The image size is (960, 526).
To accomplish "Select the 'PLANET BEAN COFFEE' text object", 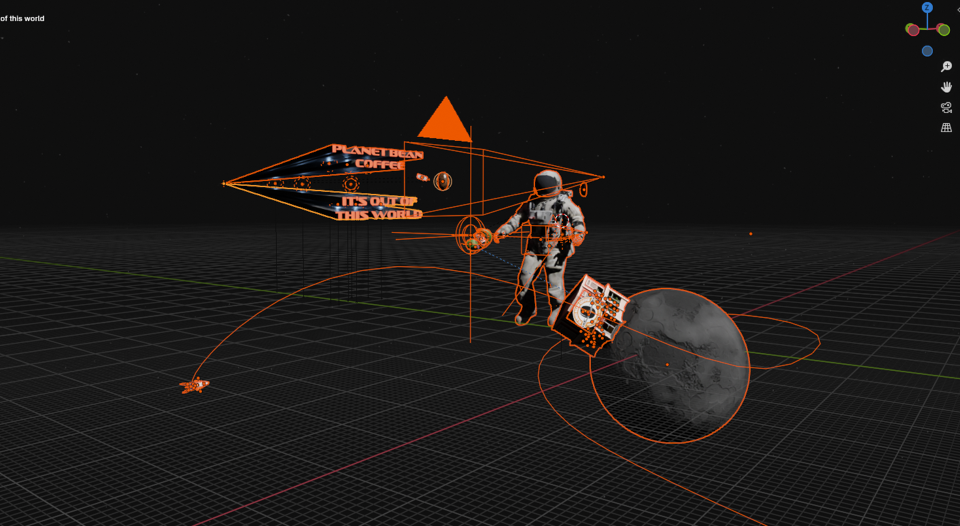I will click(x=378, y=157).
